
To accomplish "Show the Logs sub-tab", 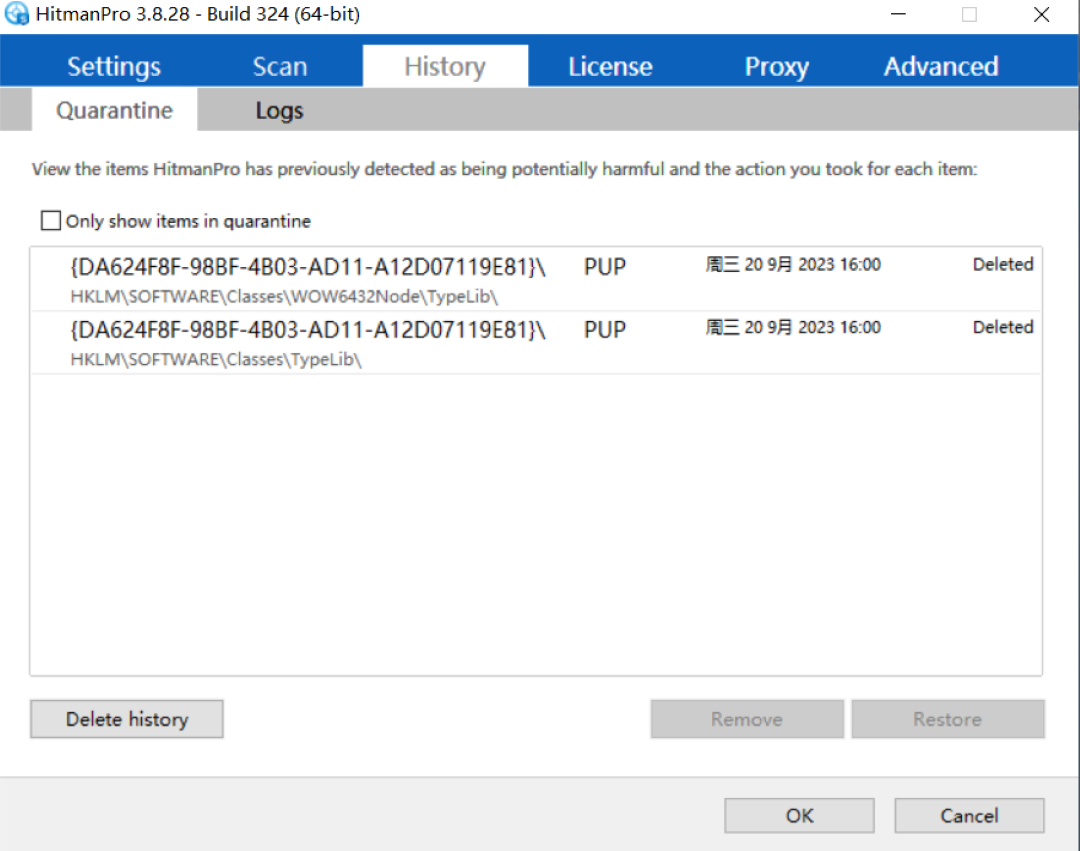I will tap(279, 110).
